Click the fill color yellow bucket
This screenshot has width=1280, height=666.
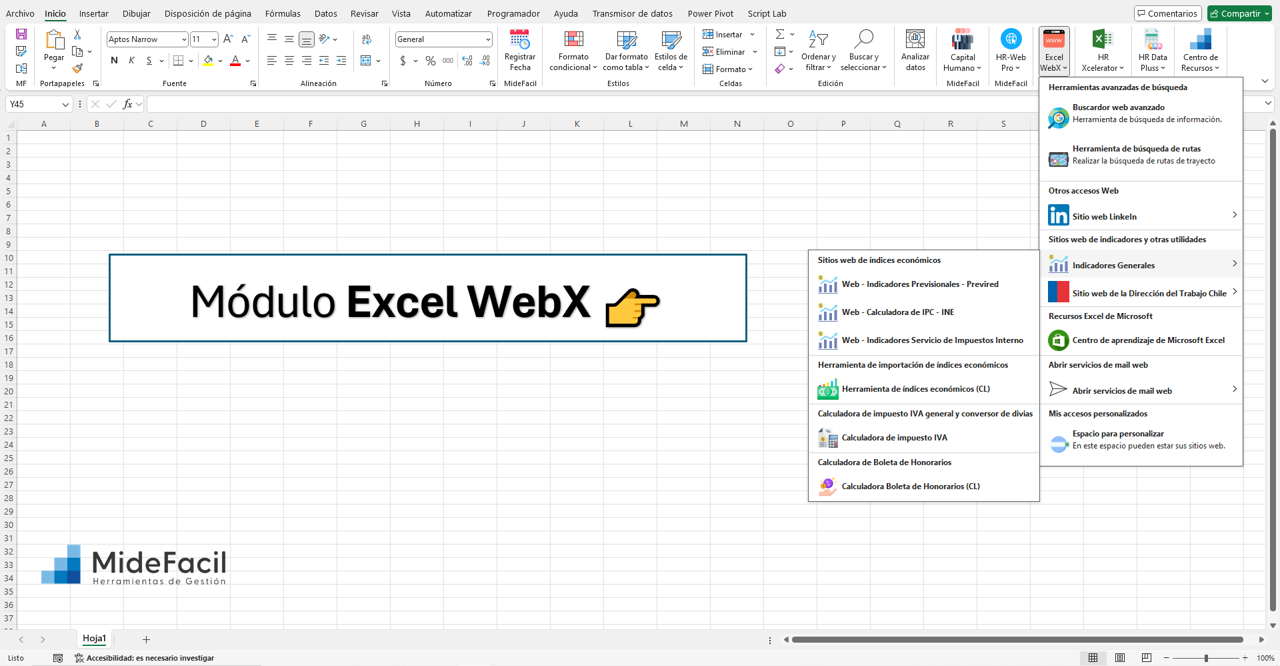pyautogui.click(x=208, y=61)
